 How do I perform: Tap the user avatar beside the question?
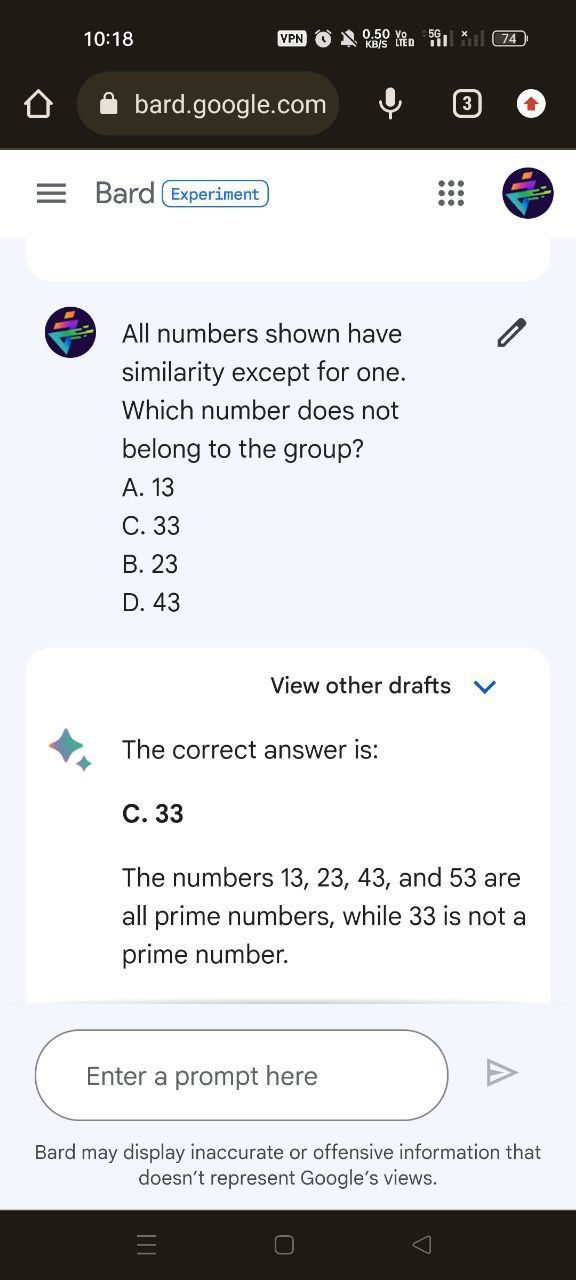click(x=70, y=332)
